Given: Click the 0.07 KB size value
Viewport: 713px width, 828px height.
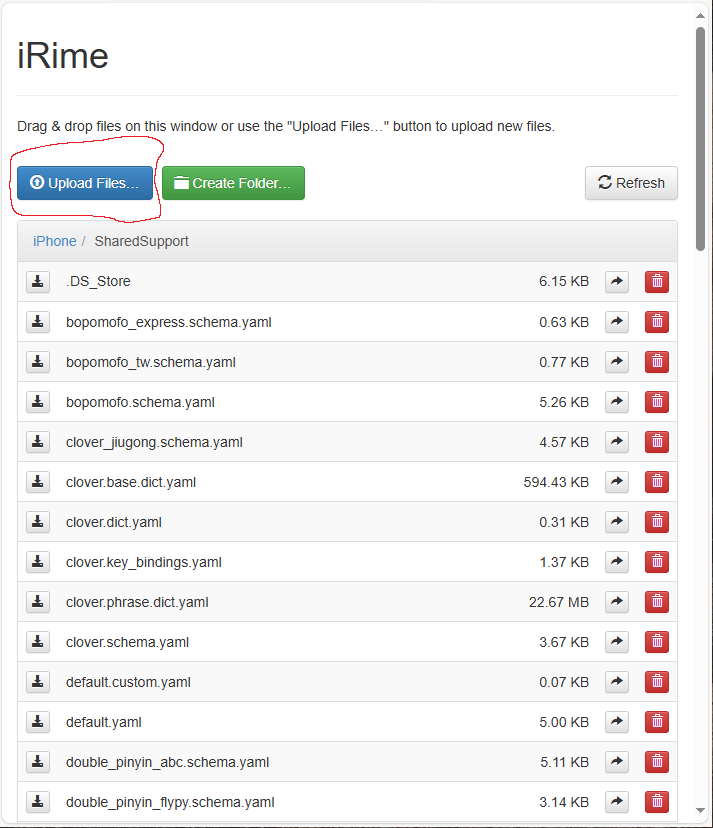Looking at the screenshot, I should point(564,682).
